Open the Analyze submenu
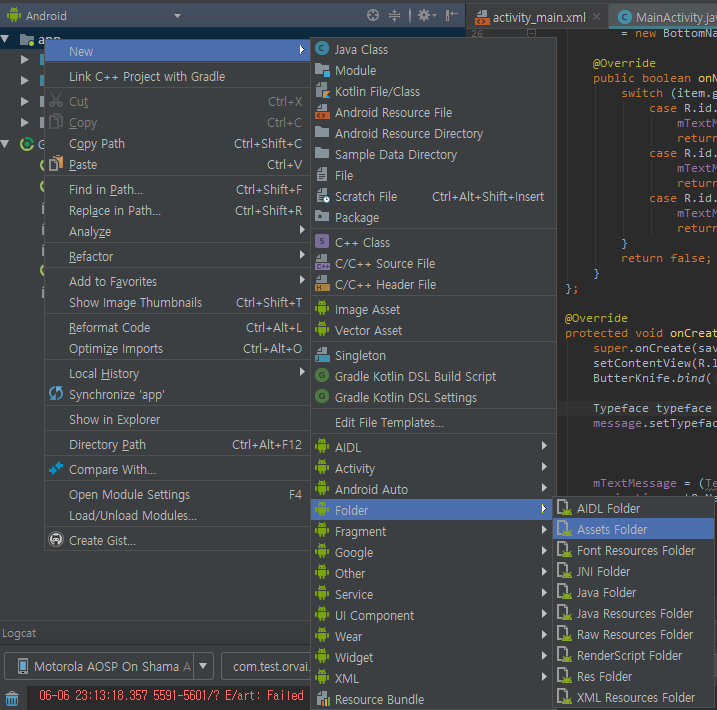717x710 pixels. (177, 232)
